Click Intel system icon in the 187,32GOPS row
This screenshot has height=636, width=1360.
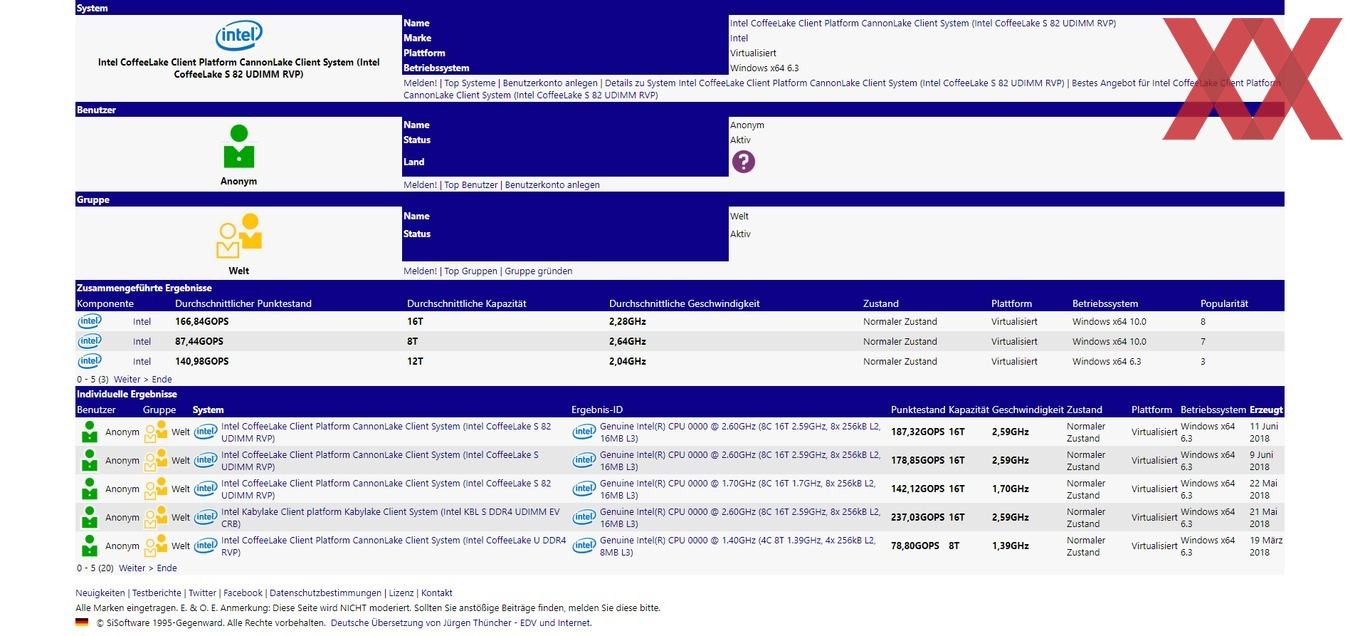pos(206,432)
